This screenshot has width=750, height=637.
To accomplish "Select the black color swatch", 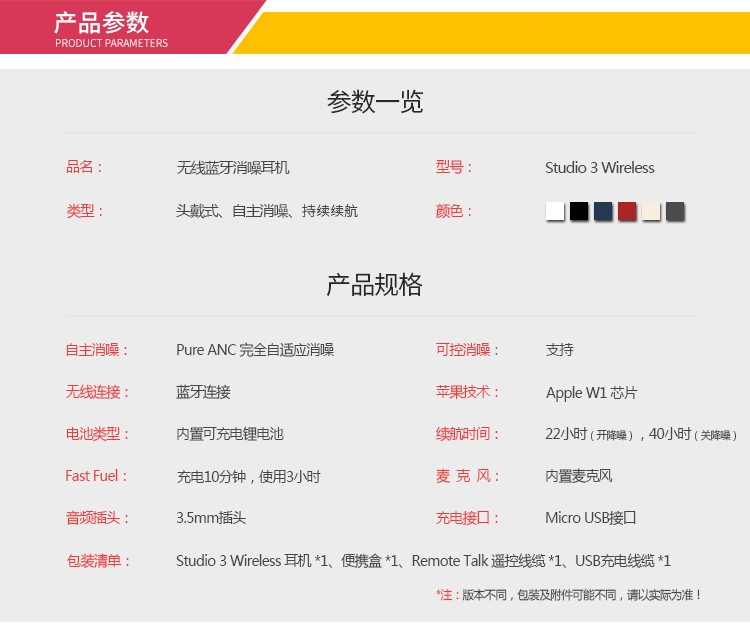I will tap(579, 211).
